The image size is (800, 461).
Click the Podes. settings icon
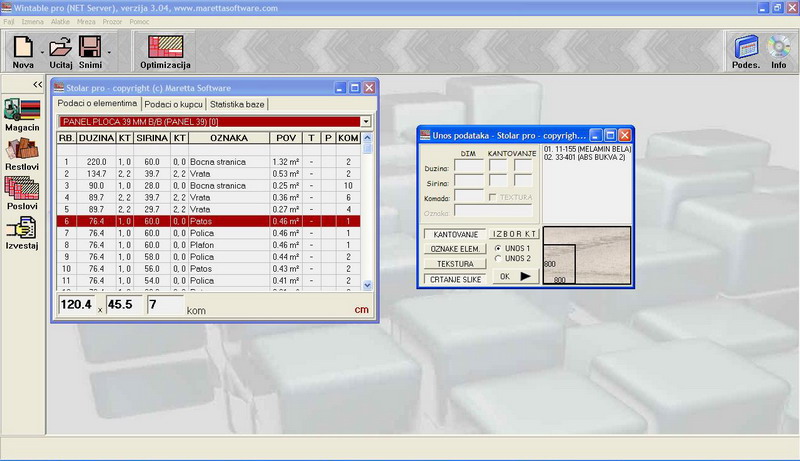click(745, 50)
